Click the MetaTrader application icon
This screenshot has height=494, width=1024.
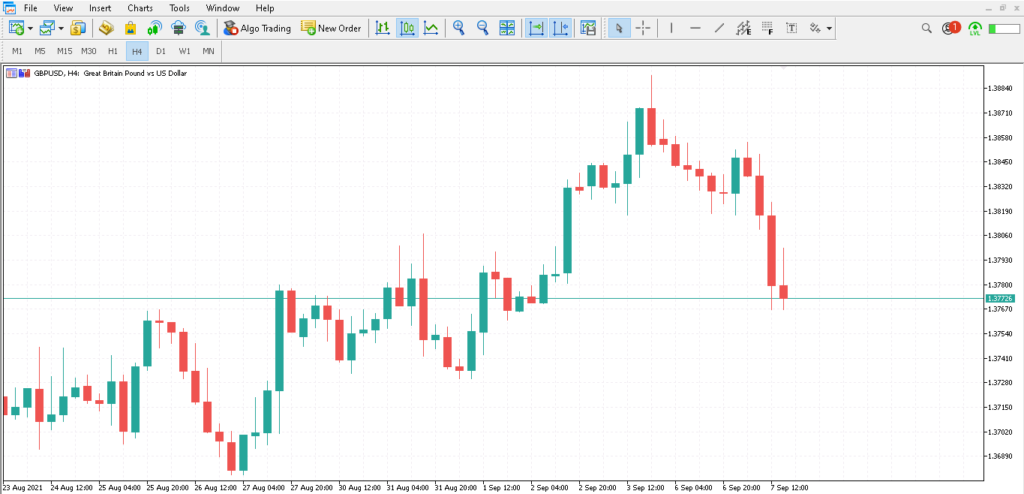coord(8,8)
